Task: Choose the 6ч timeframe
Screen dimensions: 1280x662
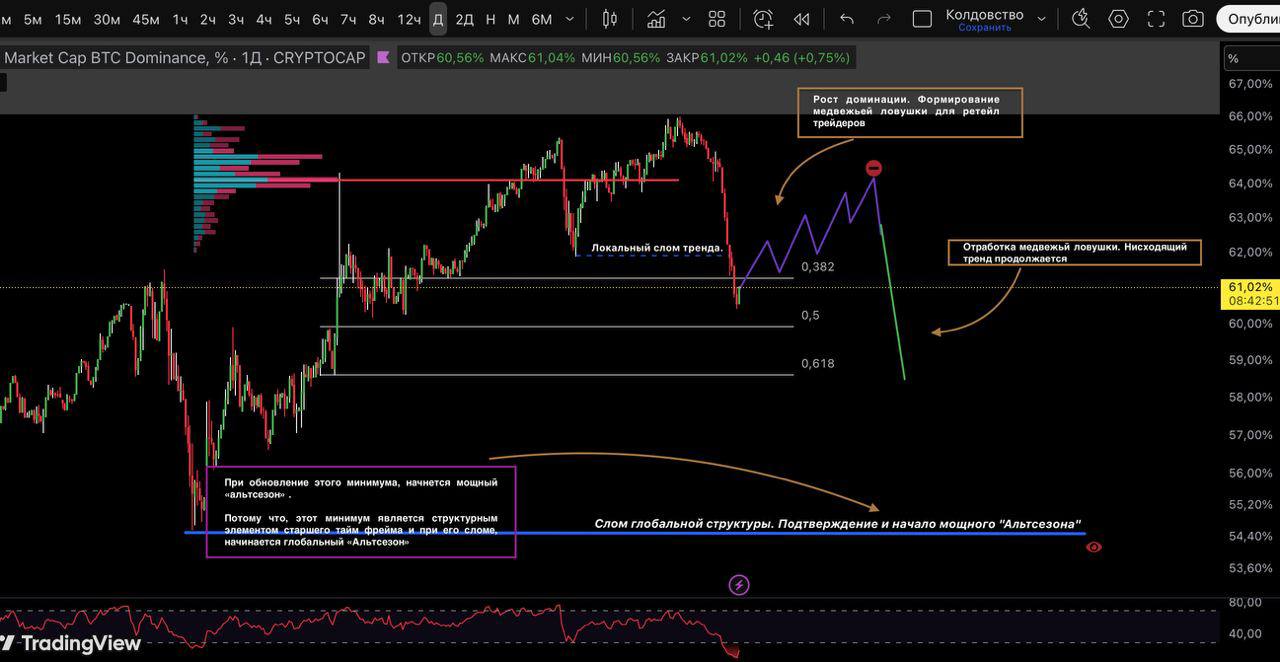Action: point(320,19)
